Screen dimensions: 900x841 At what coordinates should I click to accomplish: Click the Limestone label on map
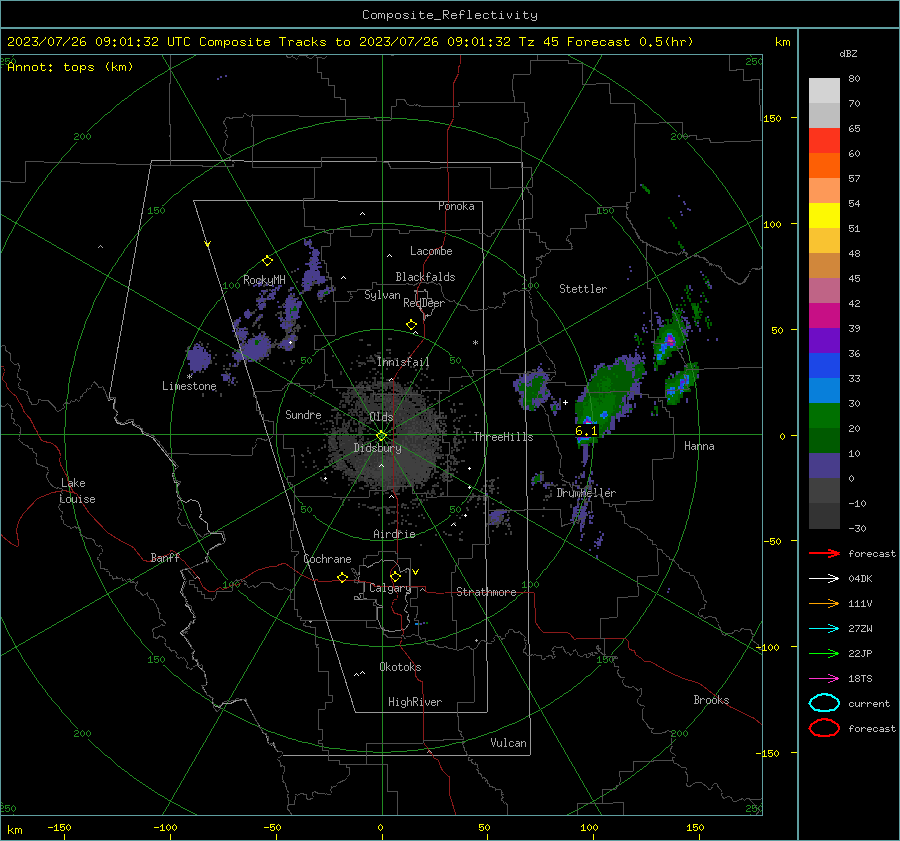(189, 386)
